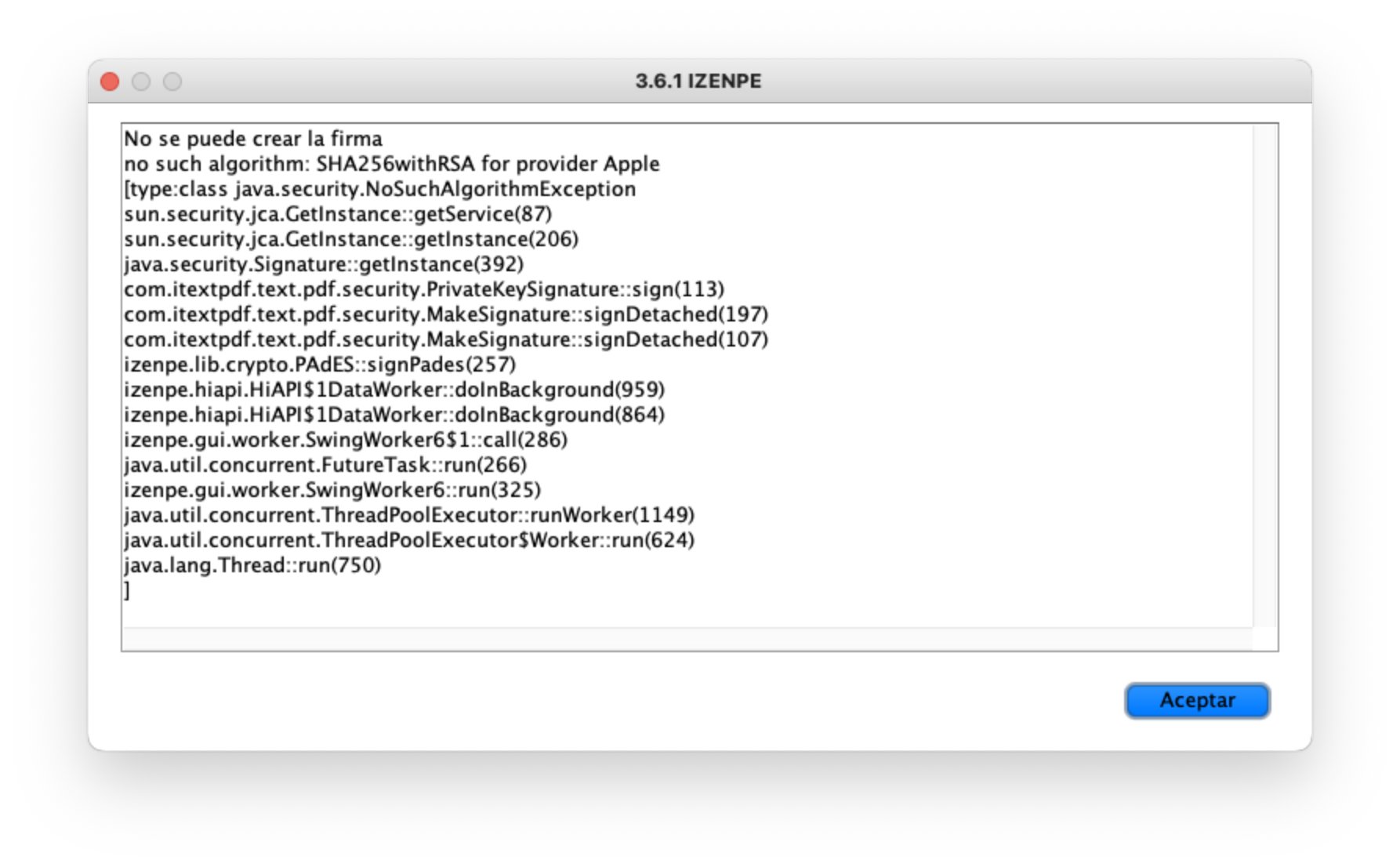Click the gray minimize window button
Image resolution: width=1400 pixels, height=867 pixels.
141,82
